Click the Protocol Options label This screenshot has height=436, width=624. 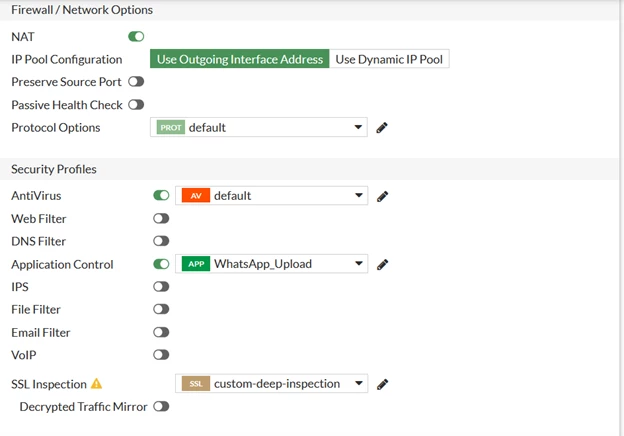click(56, 128)
